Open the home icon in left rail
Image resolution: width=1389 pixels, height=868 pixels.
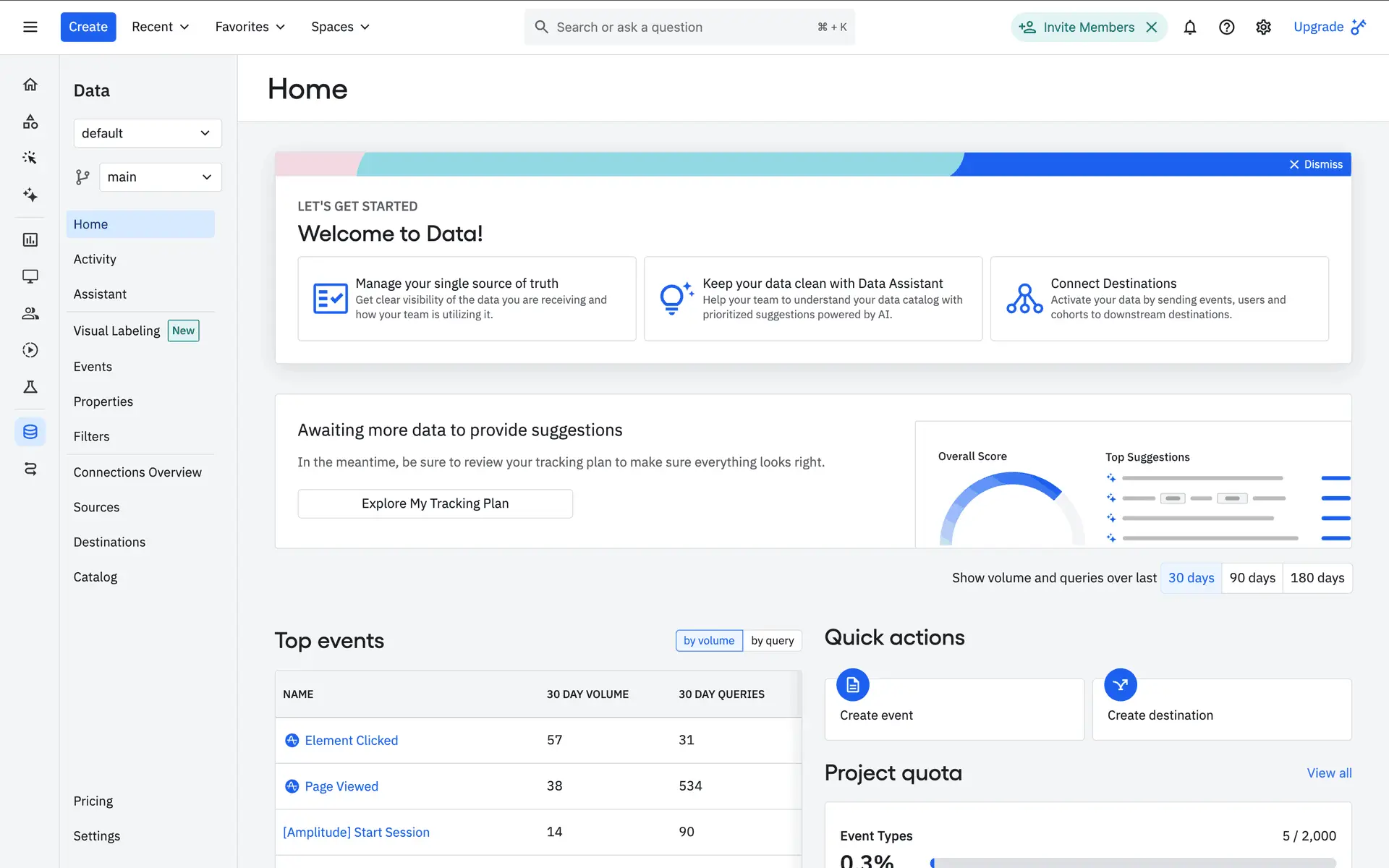[x=30, y=85]
